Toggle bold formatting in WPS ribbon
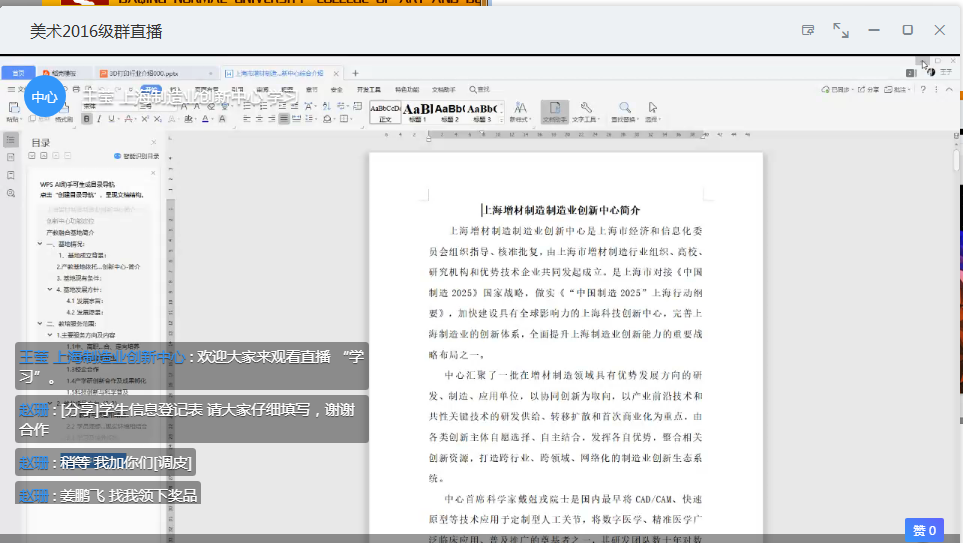Screen dimensions: 963x543 (x=86, y=119)
